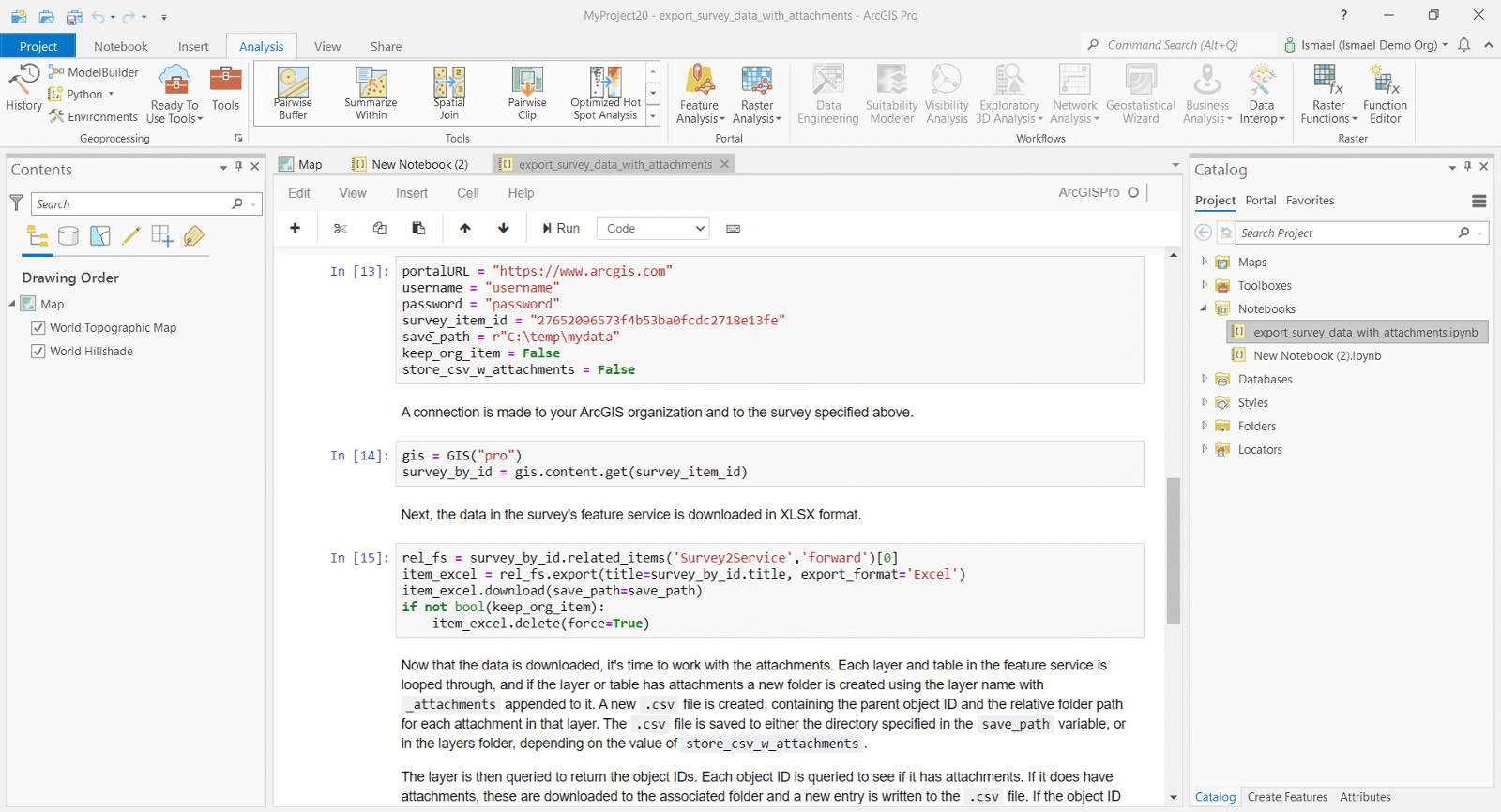Switch Catalog pane to Favorites
The image size is (1501, 812).
tap(1310, 201)
